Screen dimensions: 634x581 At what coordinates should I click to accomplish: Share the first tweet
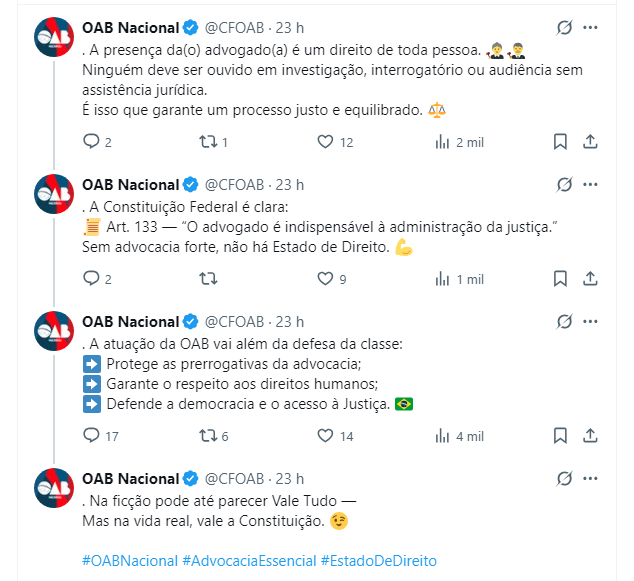coord(590,142)
